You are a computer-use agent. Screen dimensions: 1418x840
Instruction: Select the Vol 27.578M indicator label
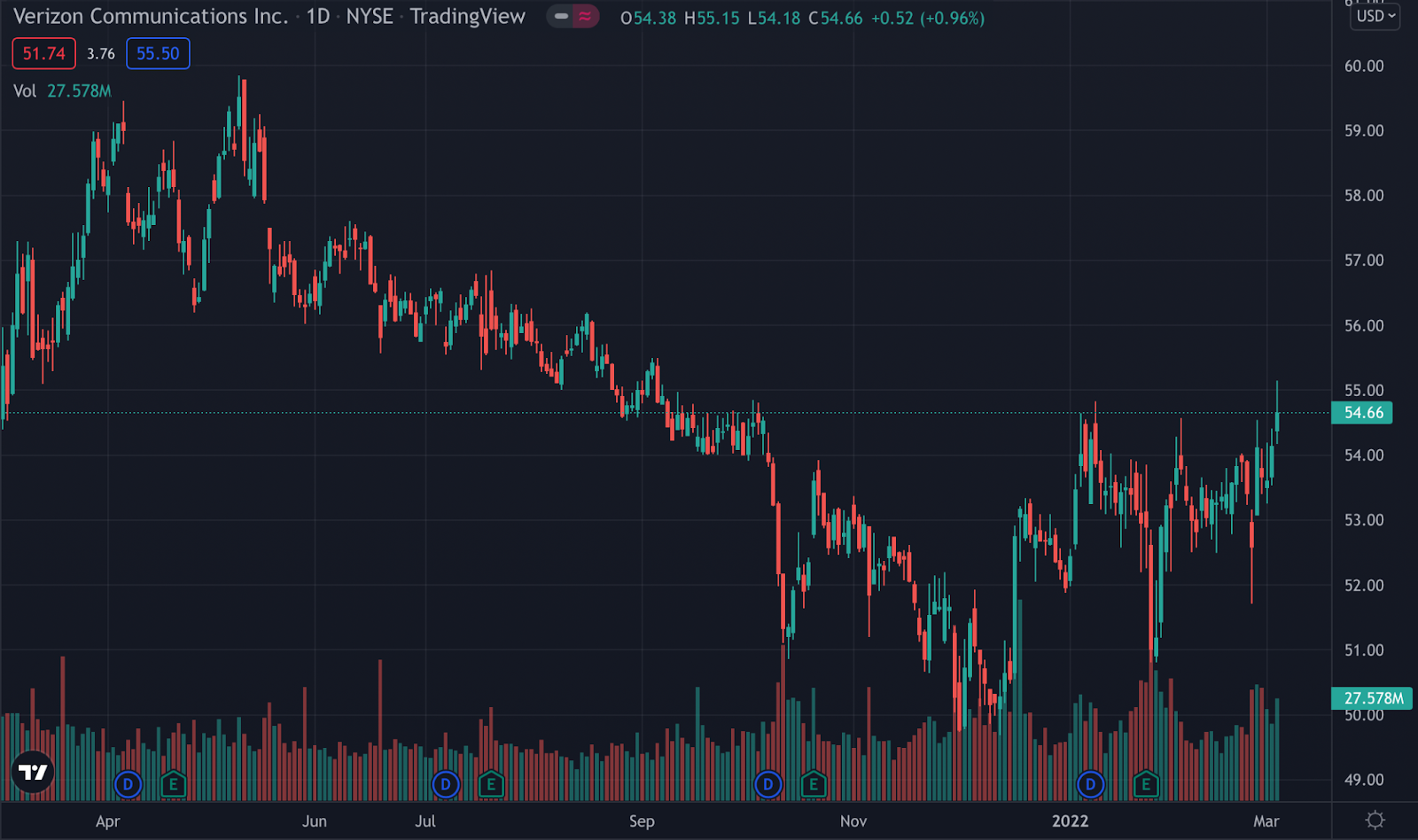point(62,91)
